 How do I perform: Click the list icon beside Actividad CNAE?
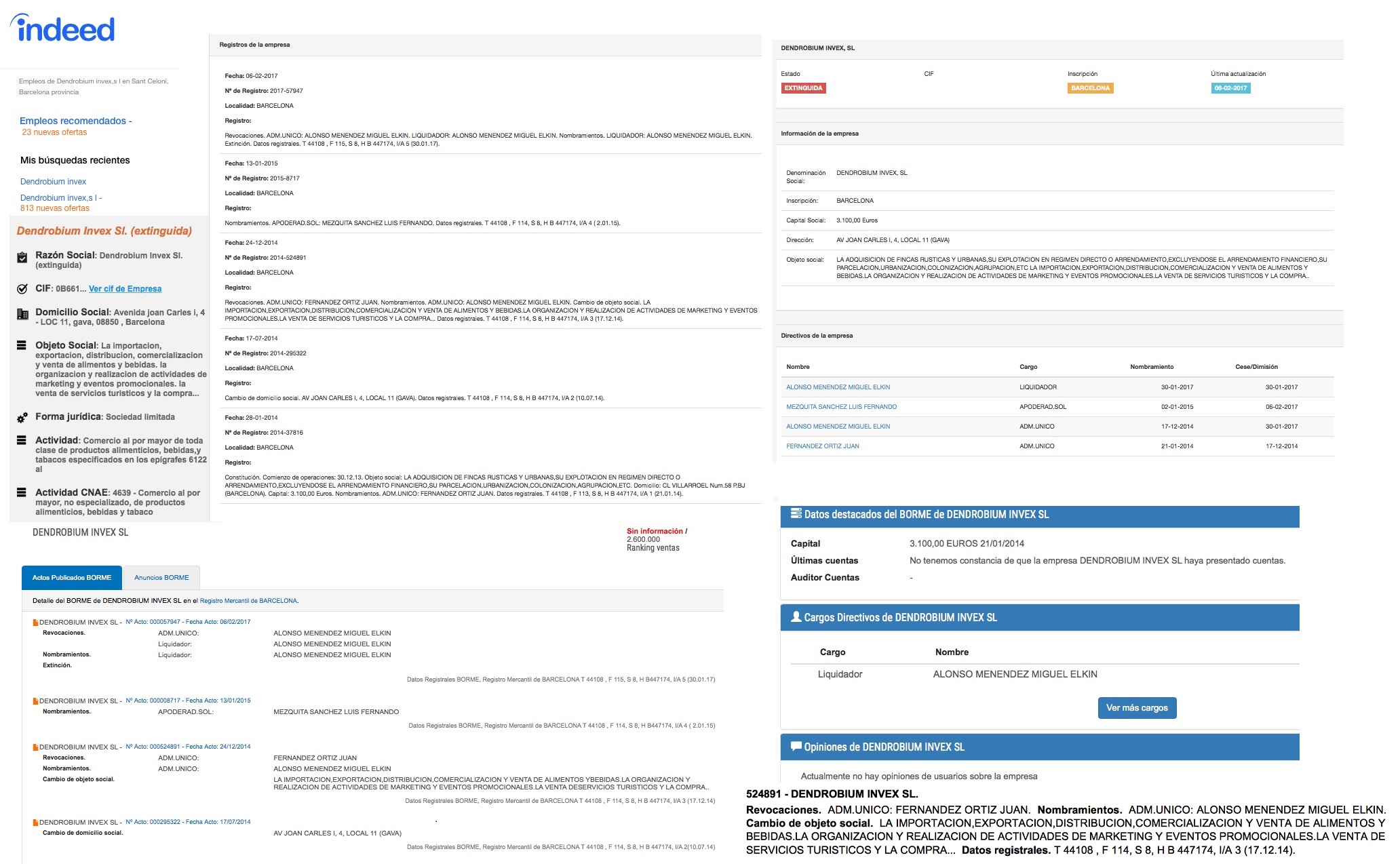[22, 492]
